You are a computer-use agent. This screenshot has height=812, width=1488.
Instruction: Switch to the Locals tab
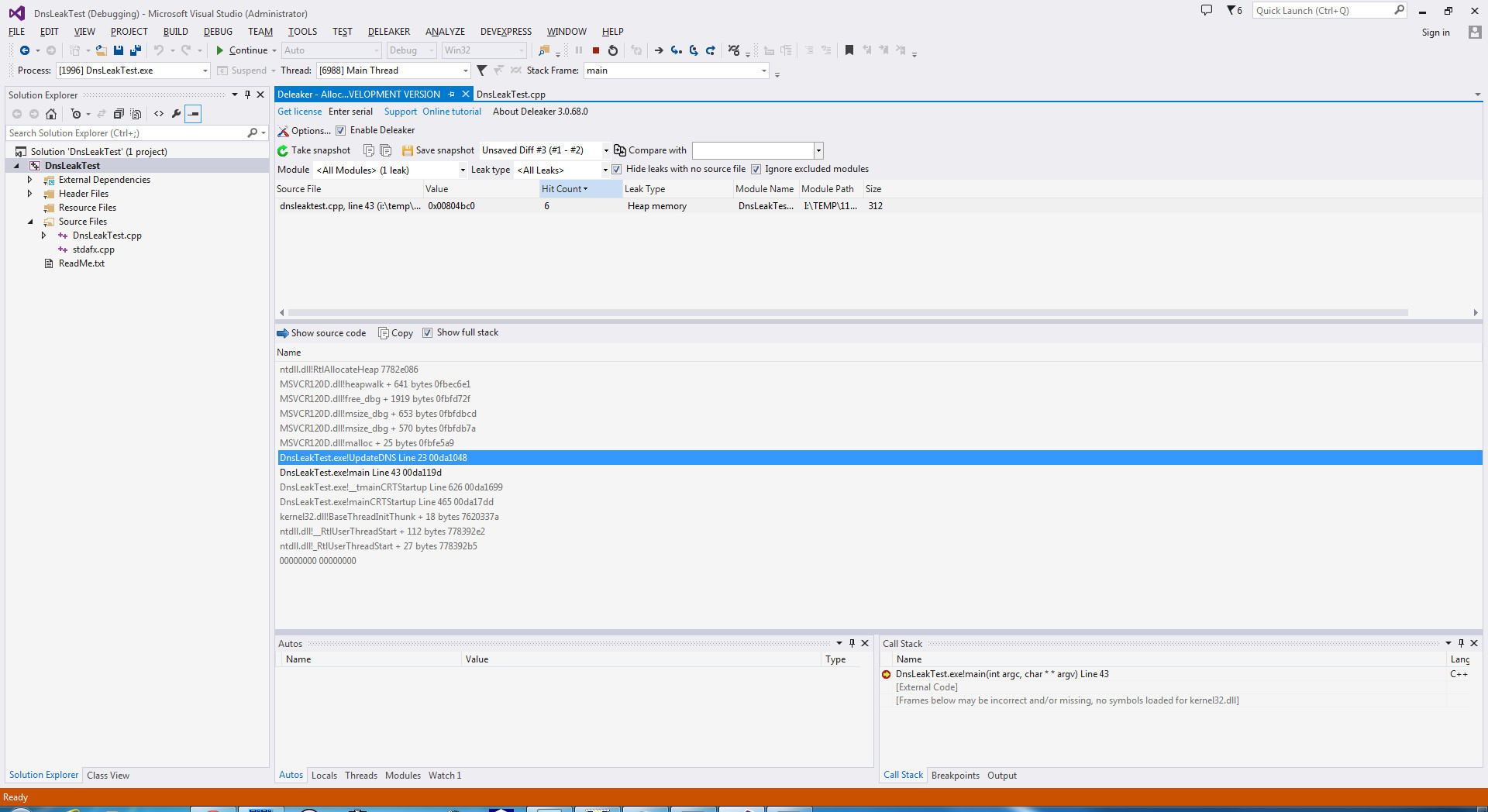coord(324,776)
